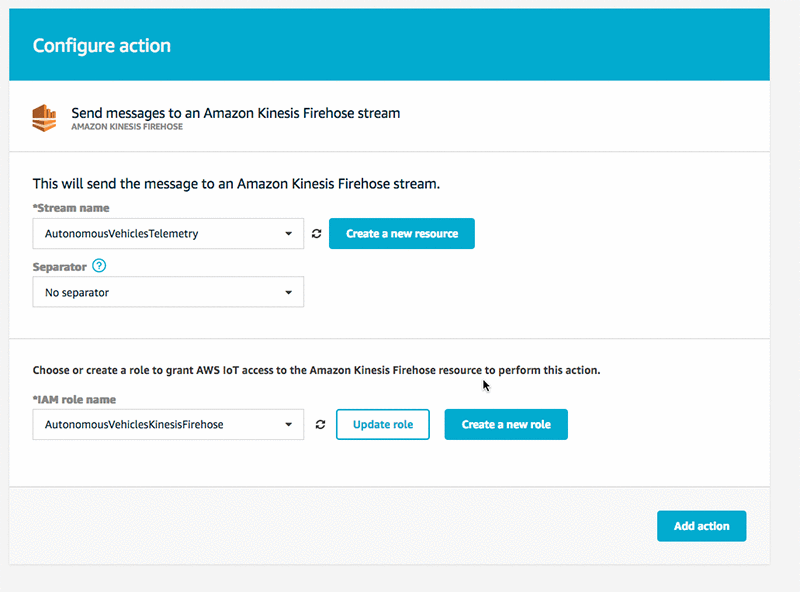Click the Send messages to Kinesis Firehose heading
Screen dimensions: 800x592
236,113
